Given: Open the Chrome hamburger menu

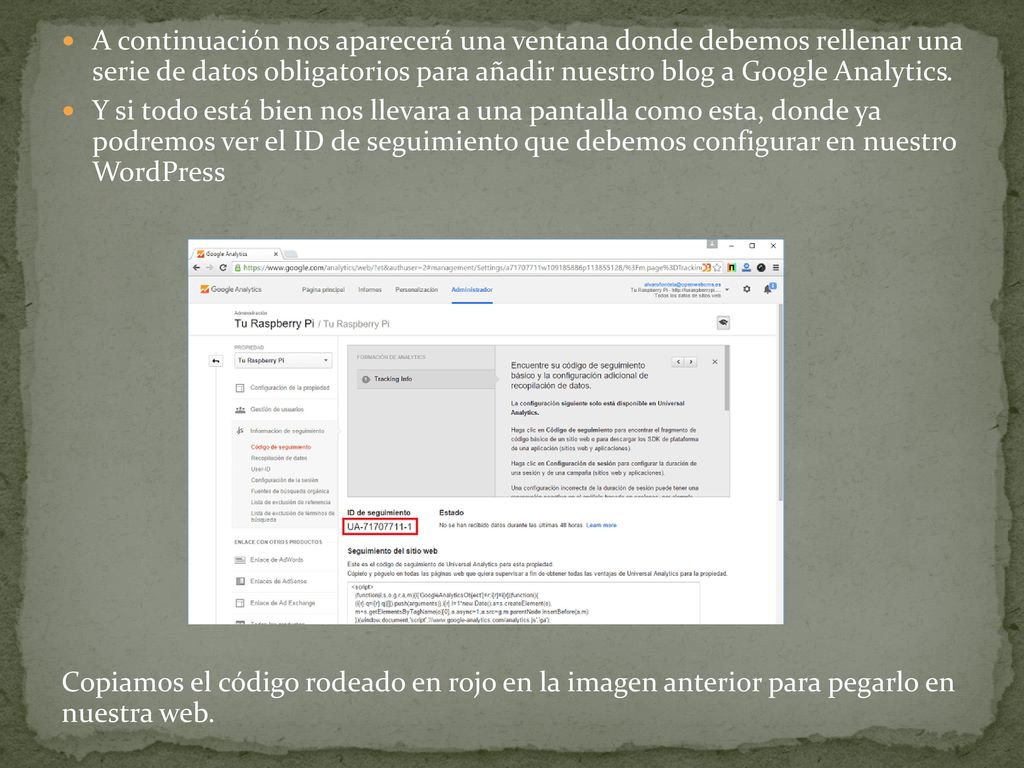Looking at the screenshot, I should coord(776,268).
